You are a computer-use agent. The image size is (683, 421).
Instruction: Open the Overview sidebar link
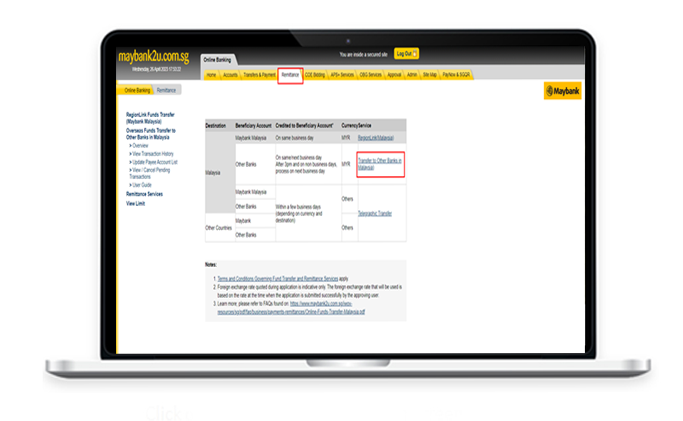(x=139, y=145)
